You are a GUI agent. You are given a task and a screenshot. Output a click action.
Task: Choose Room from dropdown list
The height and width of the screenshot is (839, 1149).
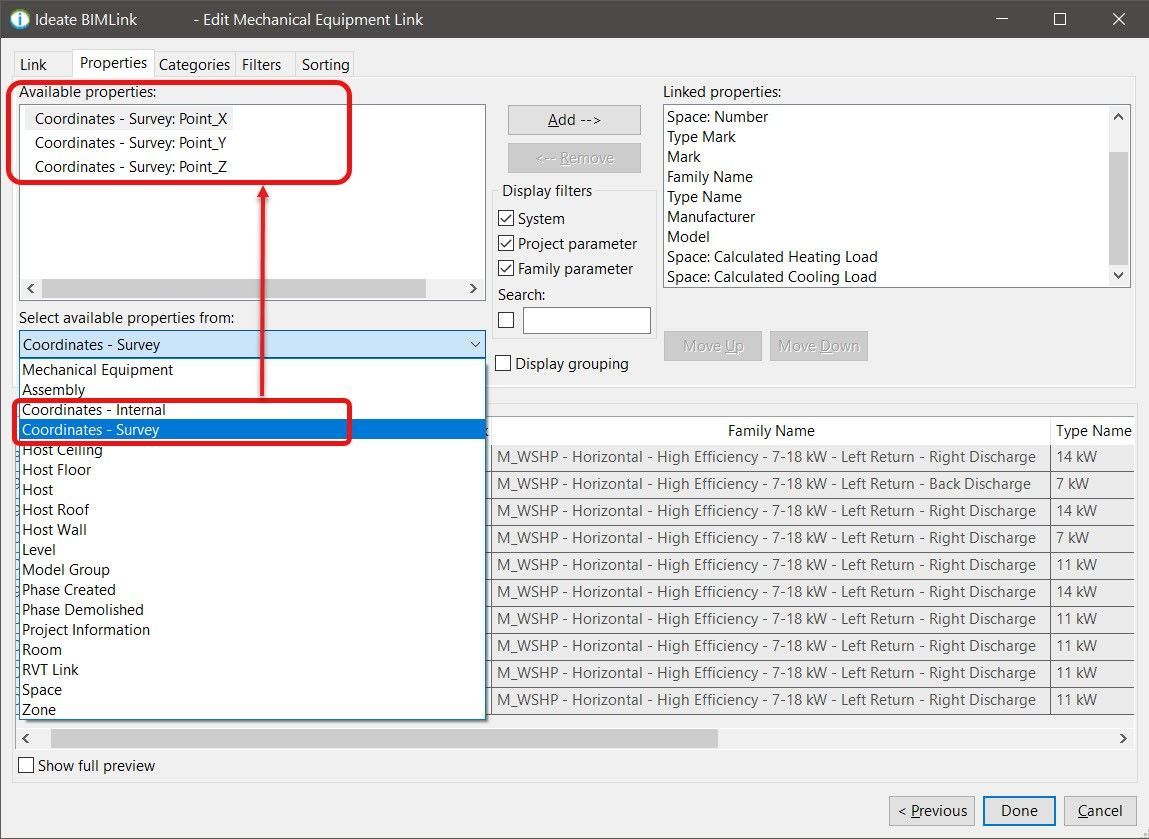[x=252, y=650]
